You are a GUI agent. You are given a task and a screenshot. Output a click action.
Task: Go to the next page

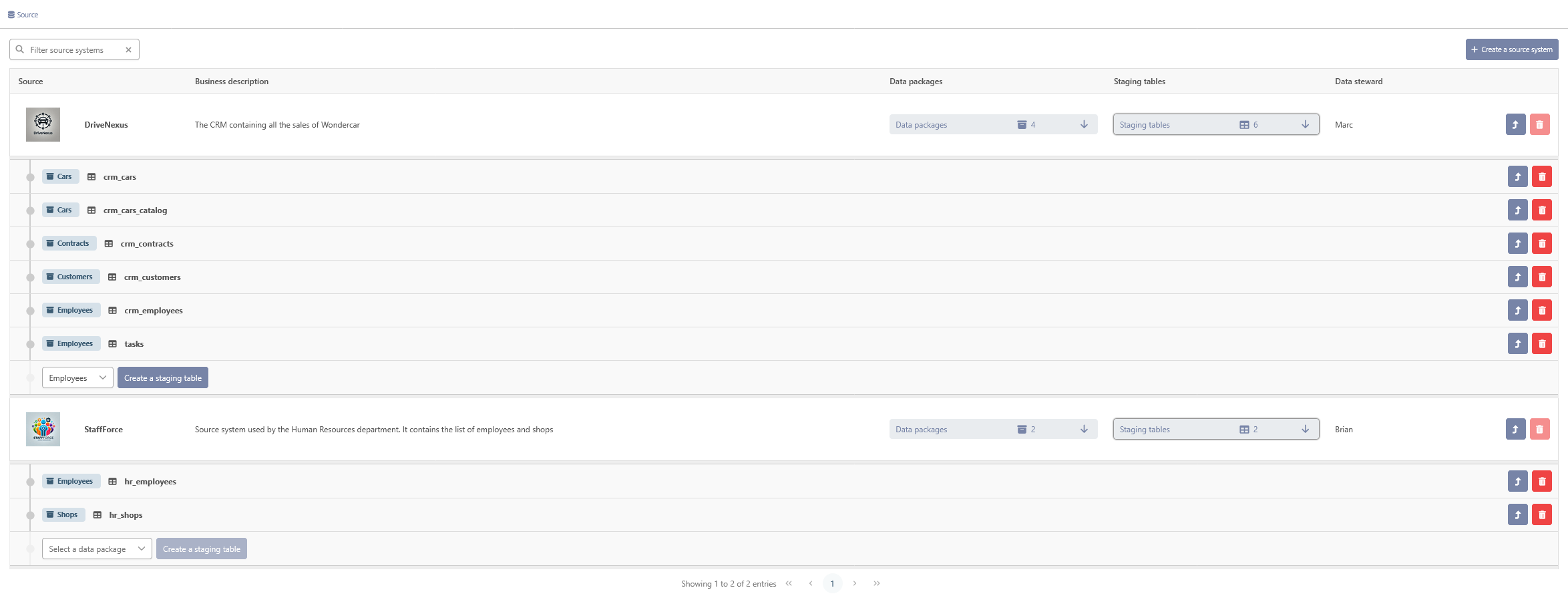coord(855,583)
